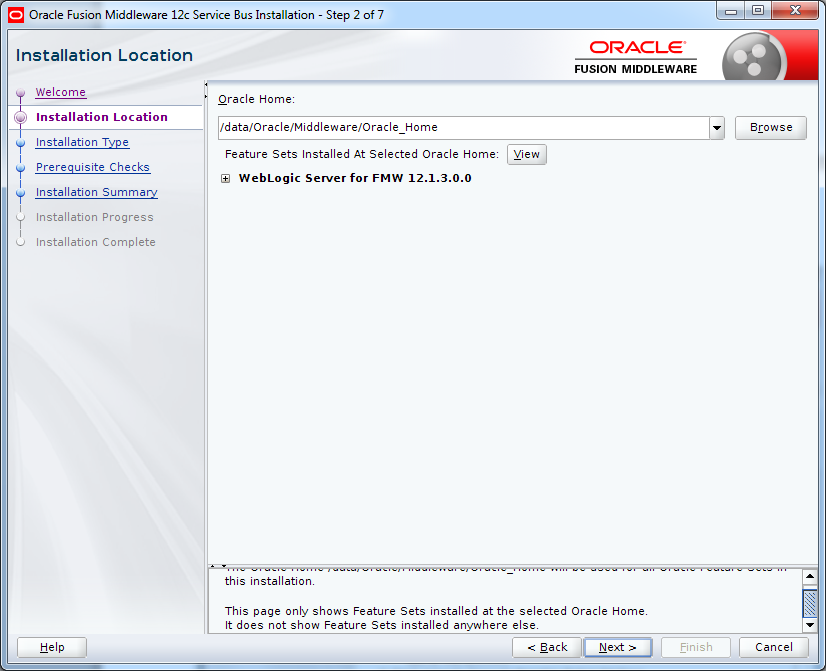
Task: Click the message pane scroll down arrow
Action: point(810,625)
